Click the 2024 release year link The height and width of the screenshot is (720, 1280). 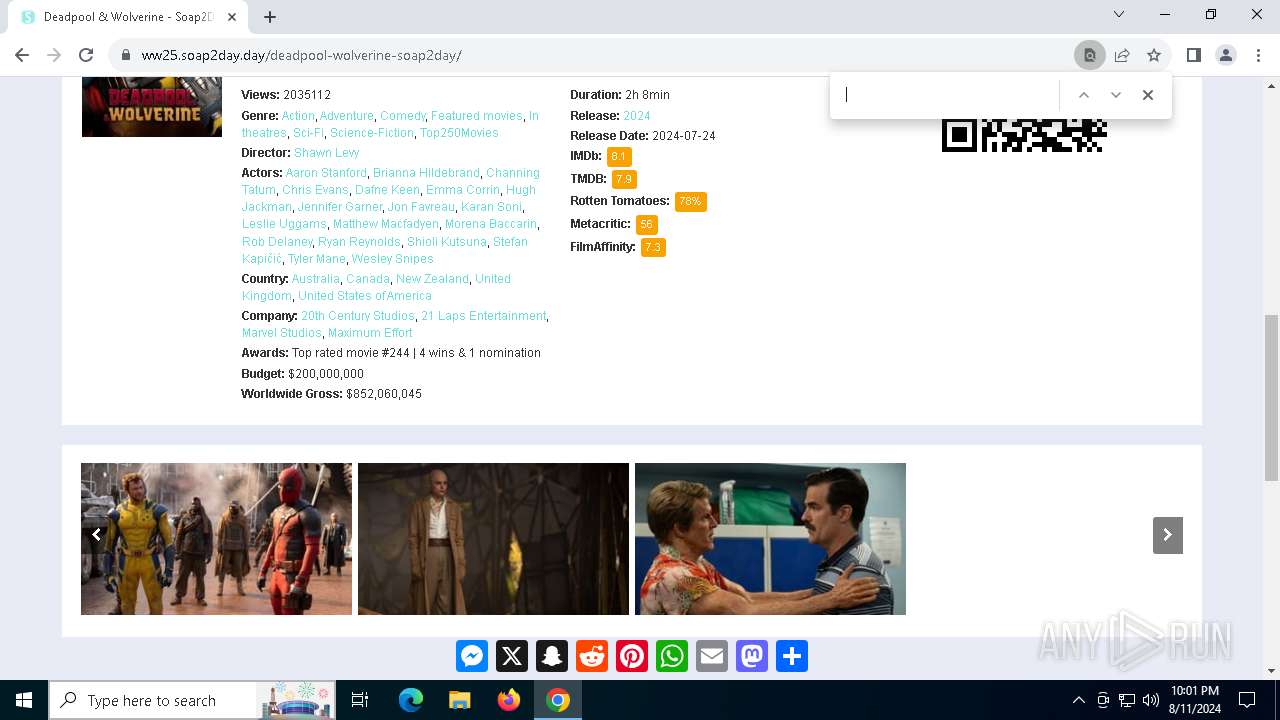[637, 116]
